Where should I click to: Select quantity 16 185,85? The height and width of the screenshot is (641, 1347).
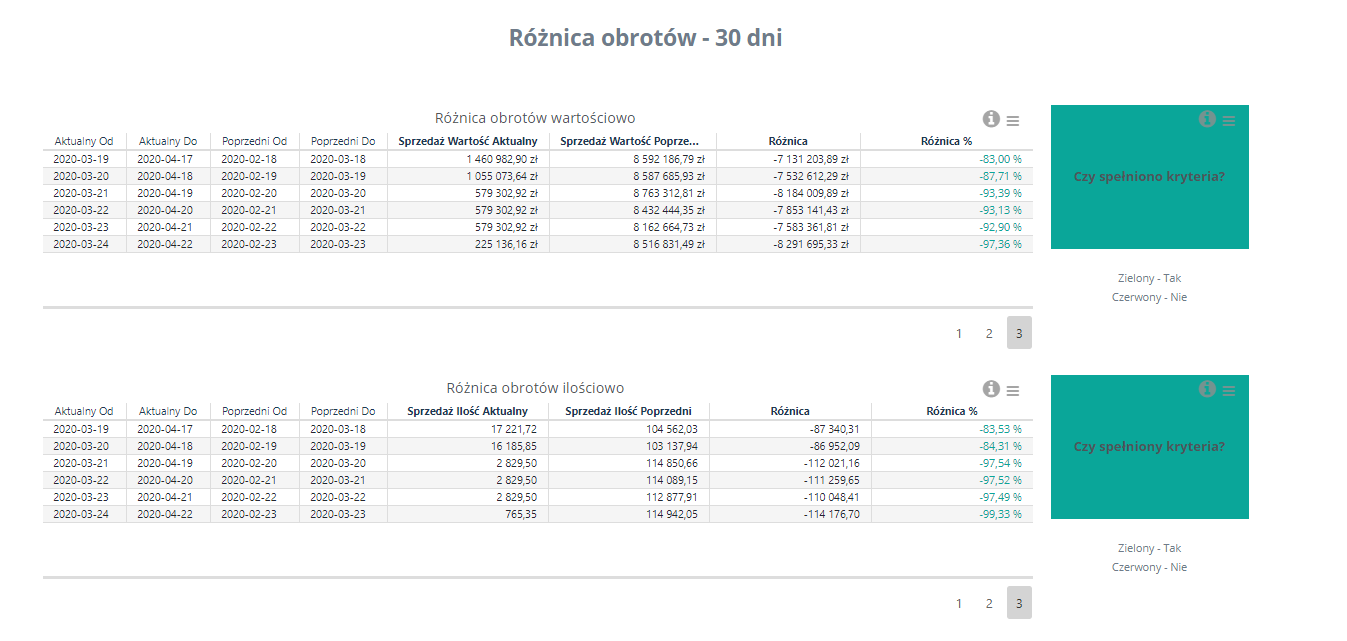tap(515, 446)
